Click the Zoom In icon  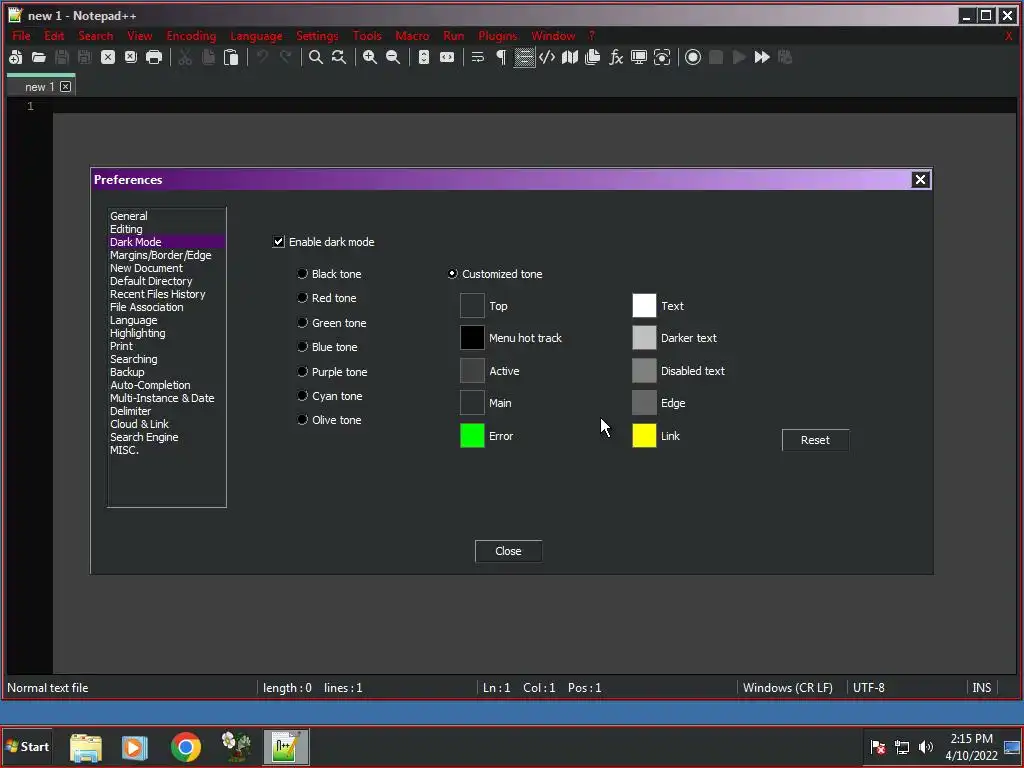point(370,57)
